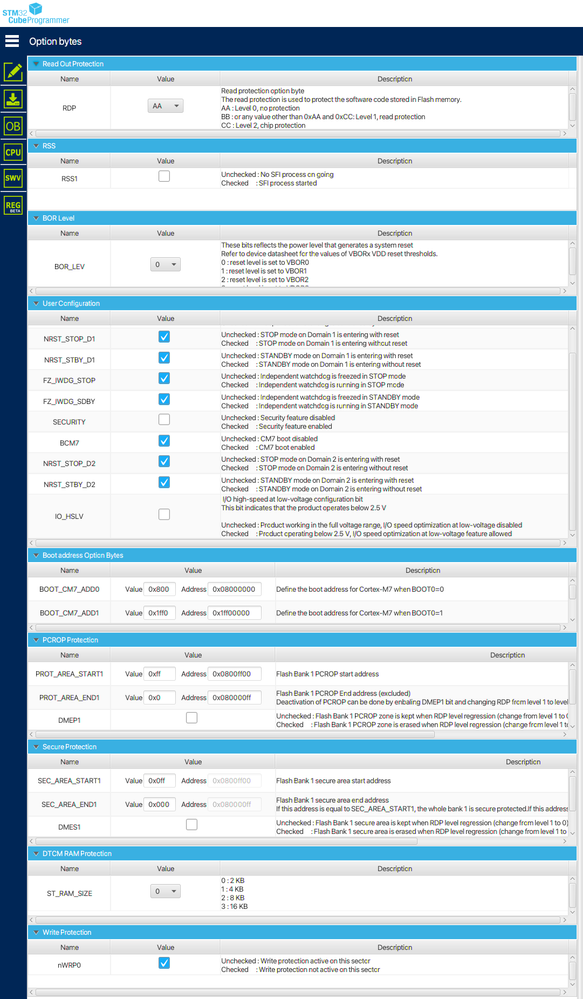Collapse the PCROP Protection section
The width and height of the screenshot is (583, 999).
pyautogui.click(x=36, y=640)
